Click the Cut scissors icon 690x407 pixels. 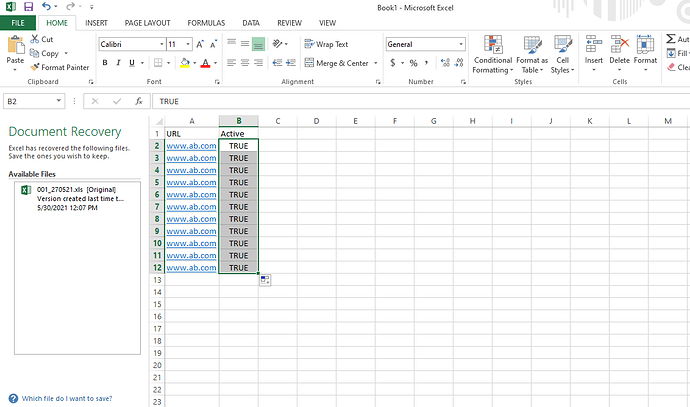pos(35,39)
